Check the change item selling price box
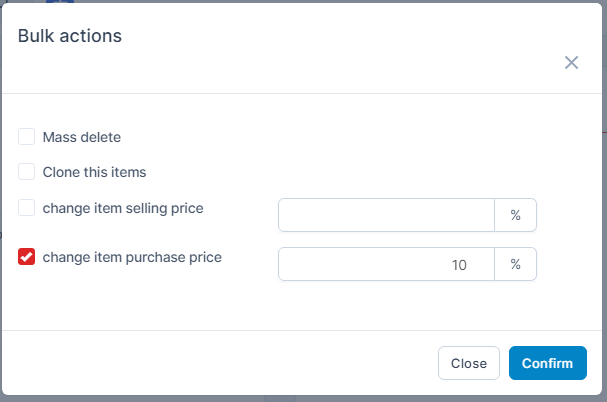Screen dimensions: 607x402 coord(27,208)
